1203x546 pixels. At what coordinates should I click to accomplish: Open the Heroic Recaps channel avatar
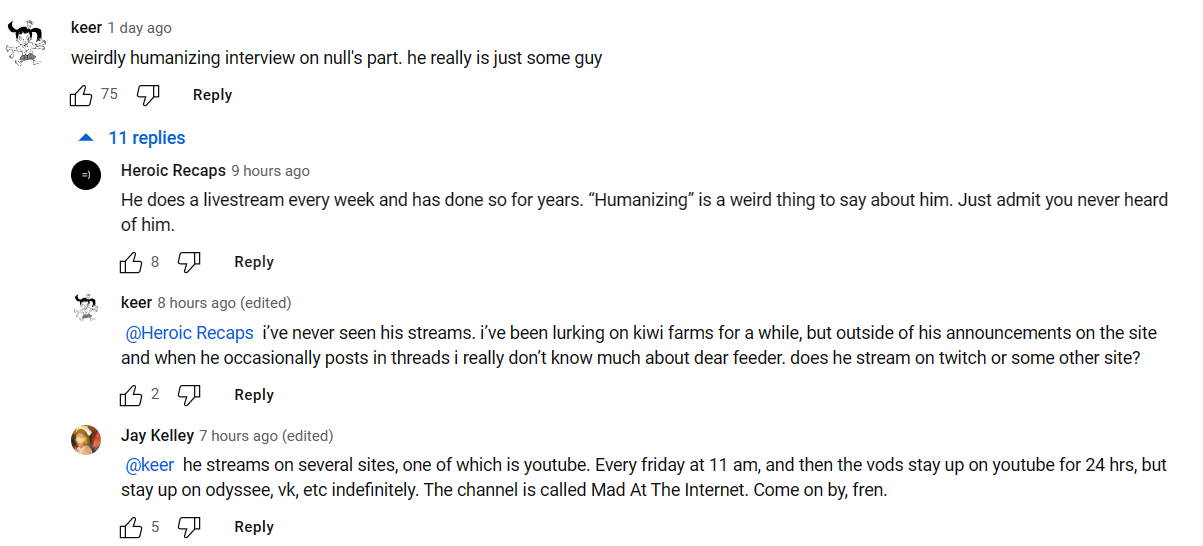tap(86, 175)
